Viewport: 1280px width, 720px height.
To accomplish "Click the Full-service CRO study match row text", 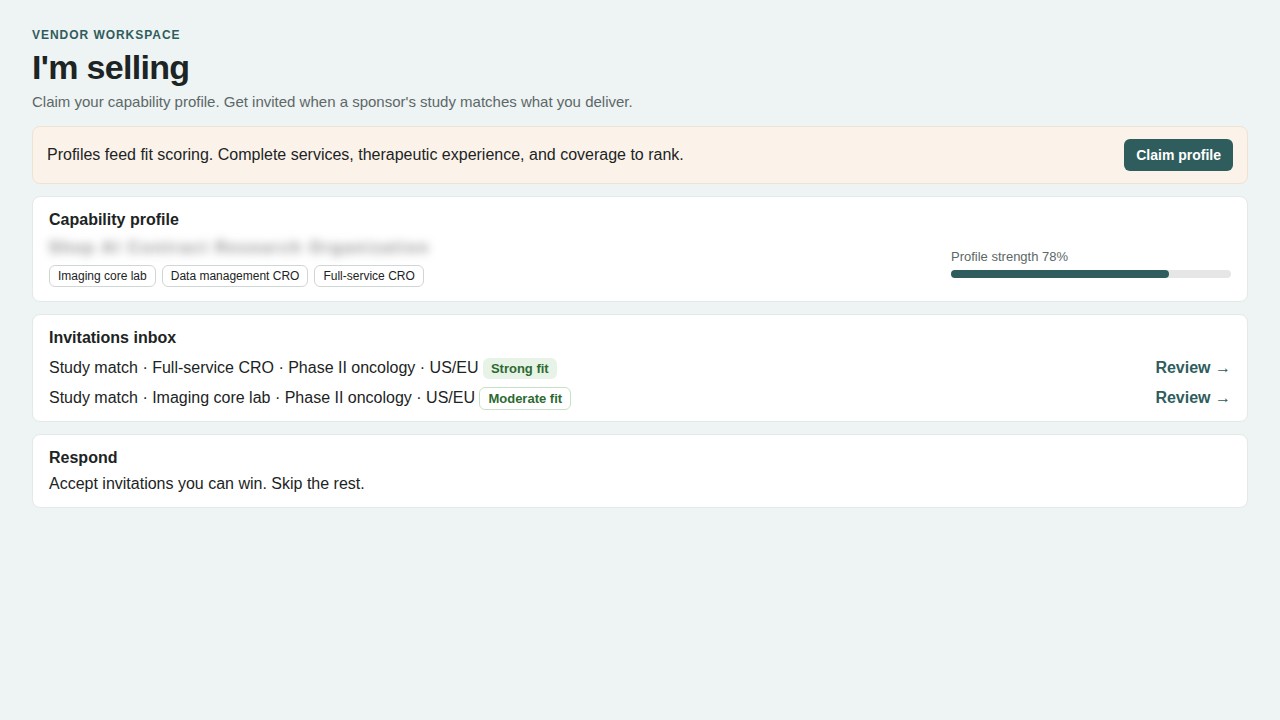I will [x=264, y=368].
